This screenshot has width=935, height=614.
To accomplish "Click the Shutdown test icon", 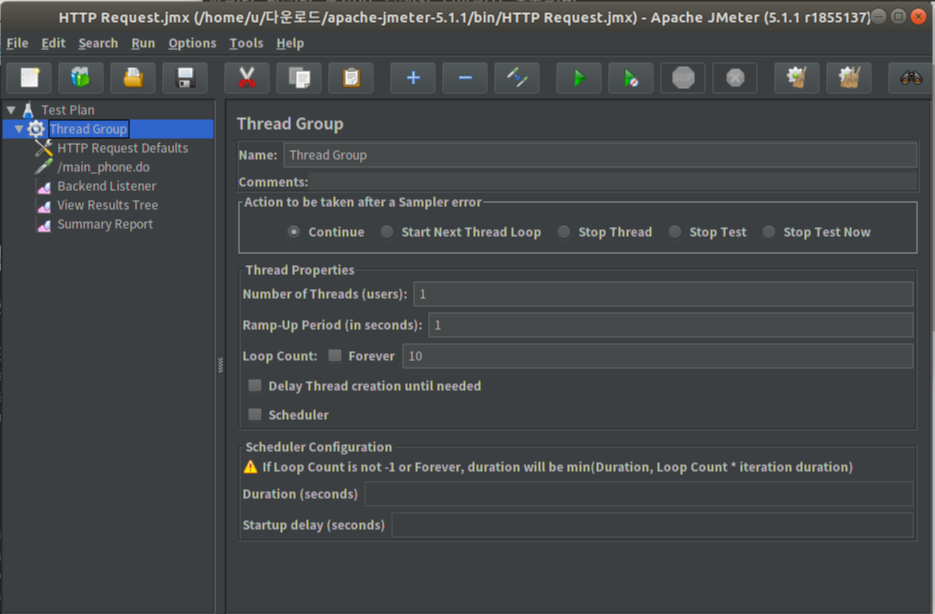I will (735, 78).
